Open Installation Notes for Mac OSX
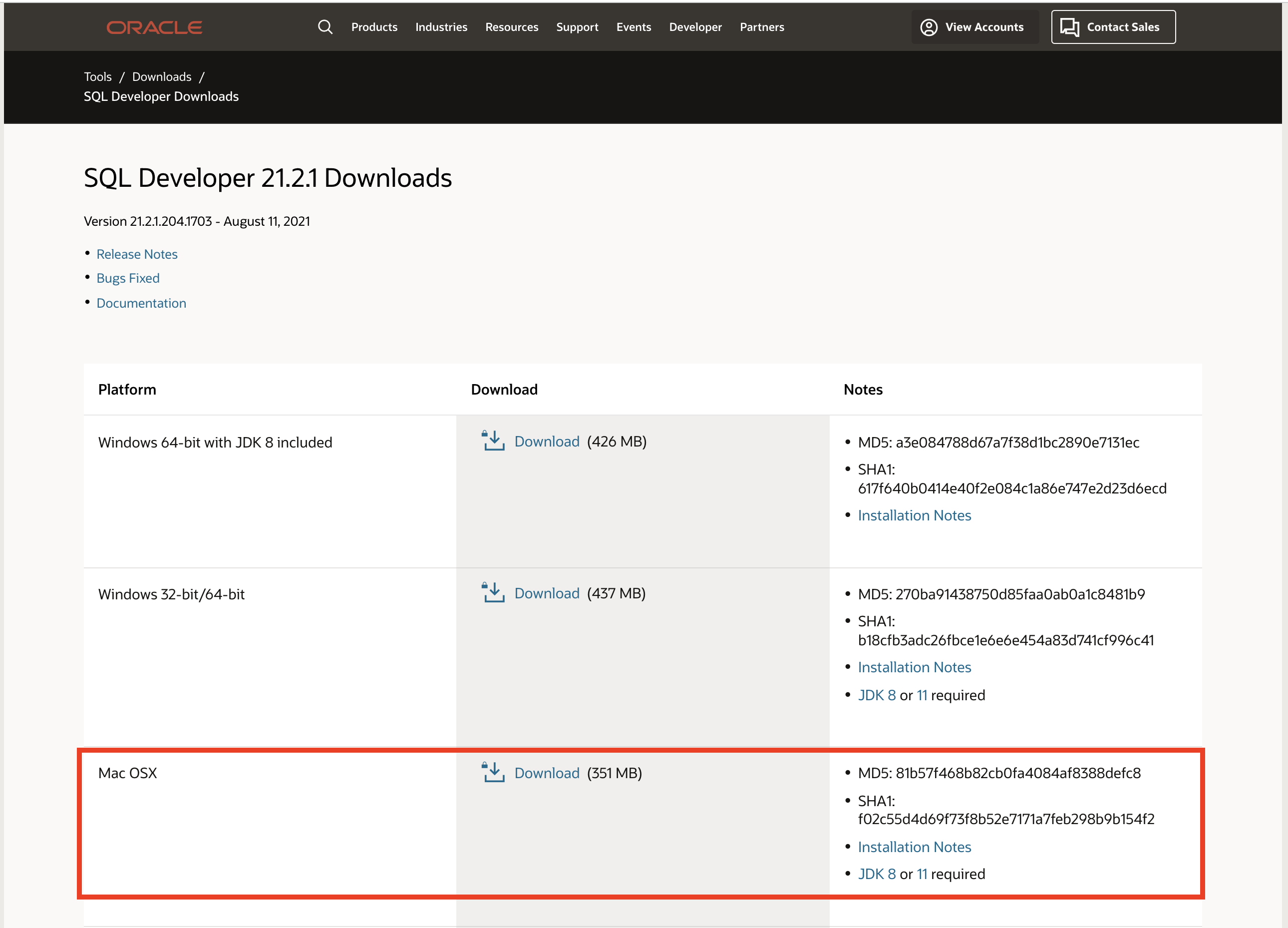This screenshot has height=928, width=1288. point(914,847)
